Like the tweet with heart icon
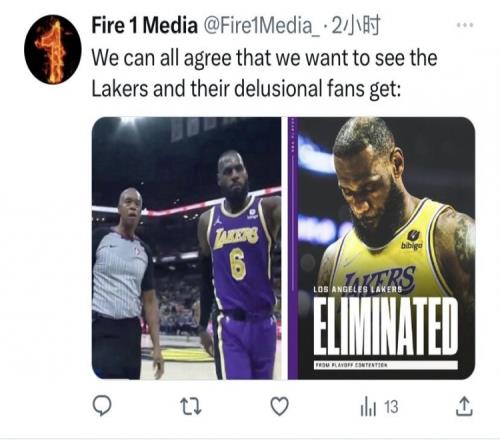 pyautogui.click(x=279, y=406)
